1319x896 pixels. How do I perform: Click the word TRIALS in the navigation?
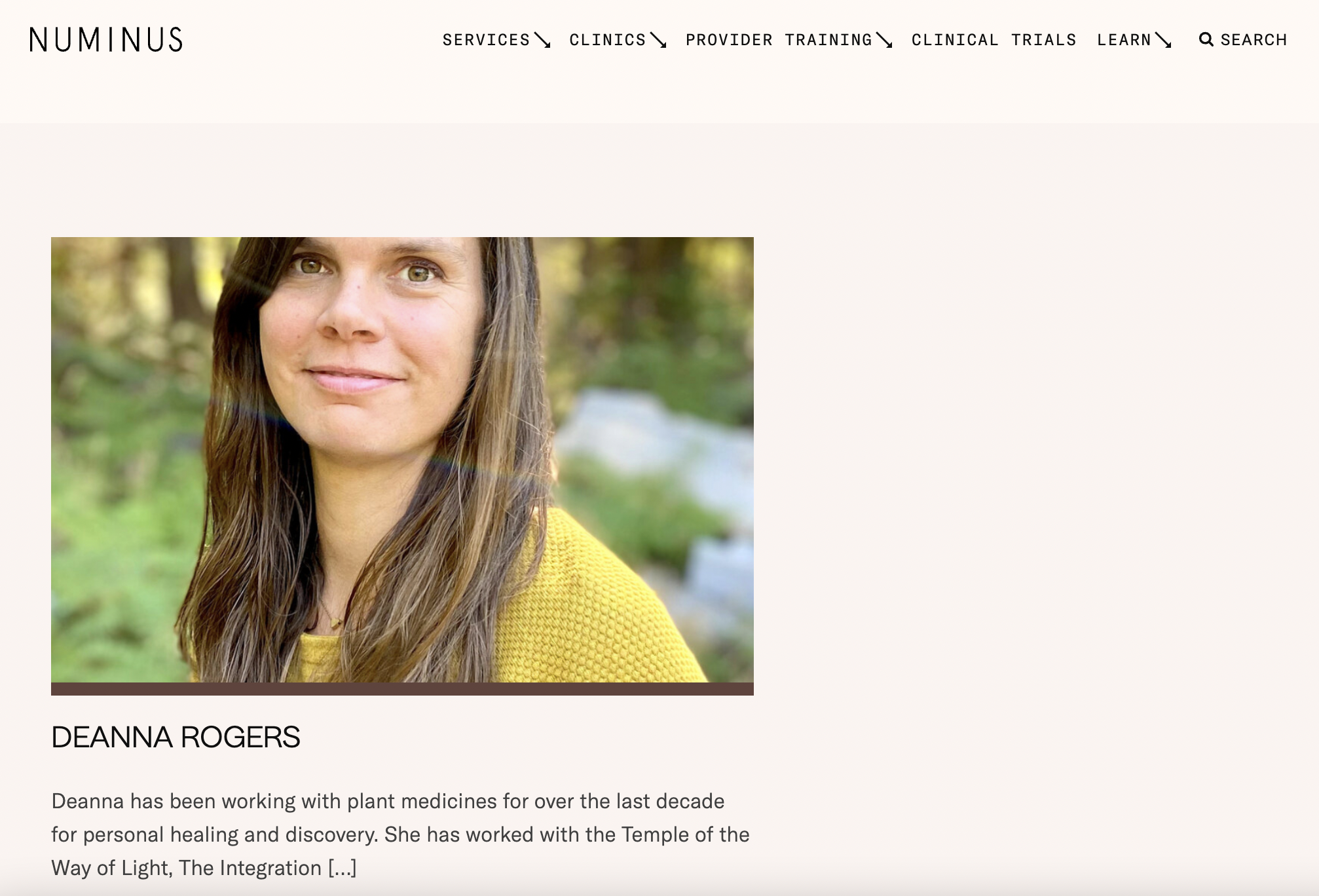pos(1044,40)
